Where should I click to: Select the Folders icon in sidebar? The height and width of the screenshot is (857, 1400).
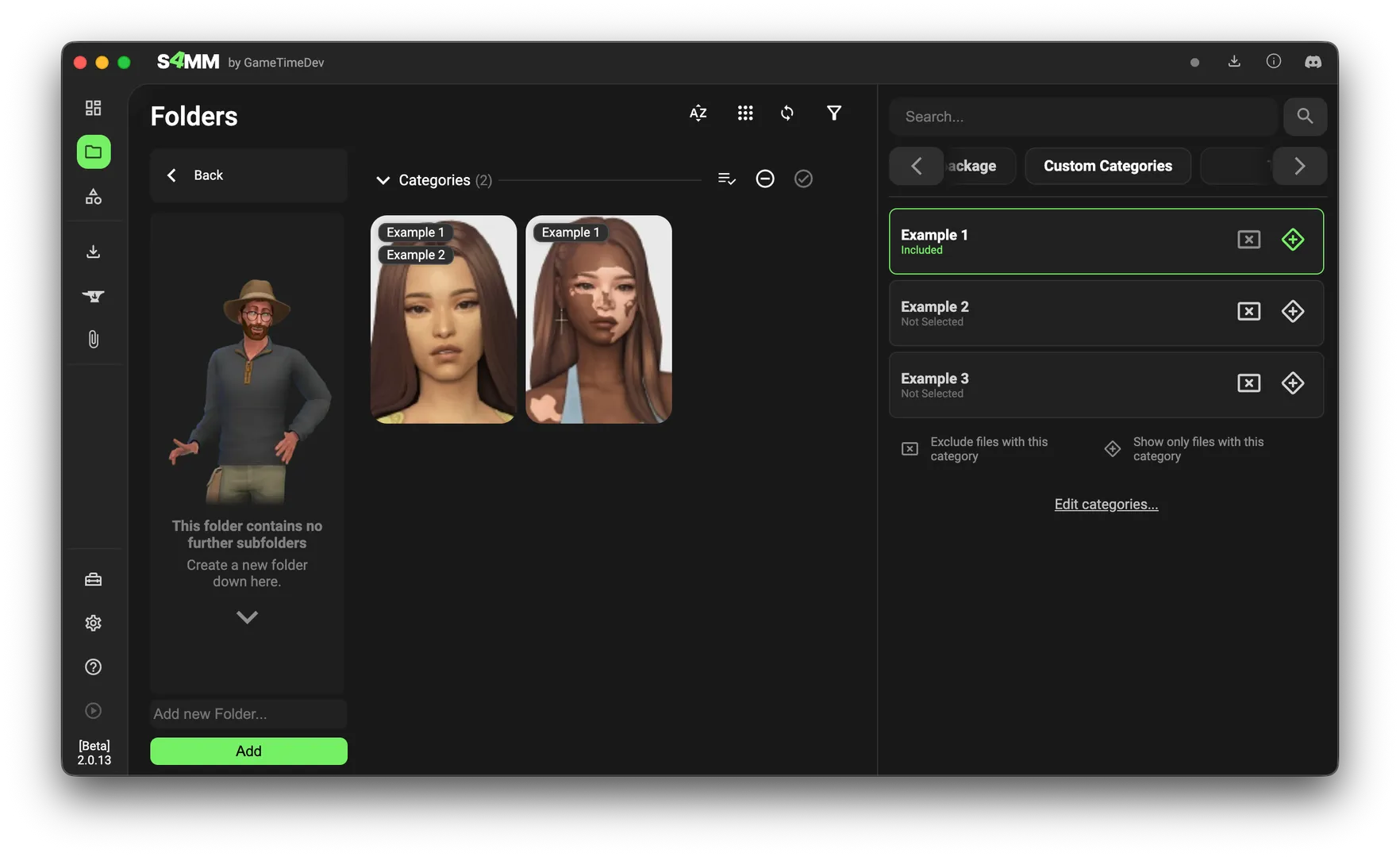[94, 152]
